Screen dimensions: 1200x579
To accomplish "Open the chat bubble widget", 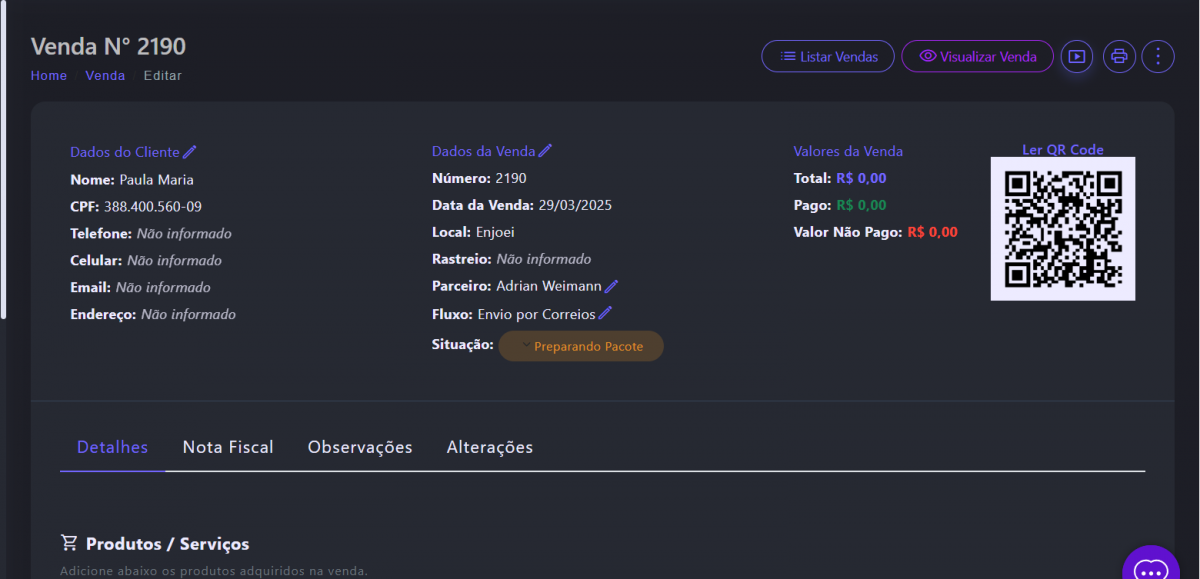I will 1150,567.
